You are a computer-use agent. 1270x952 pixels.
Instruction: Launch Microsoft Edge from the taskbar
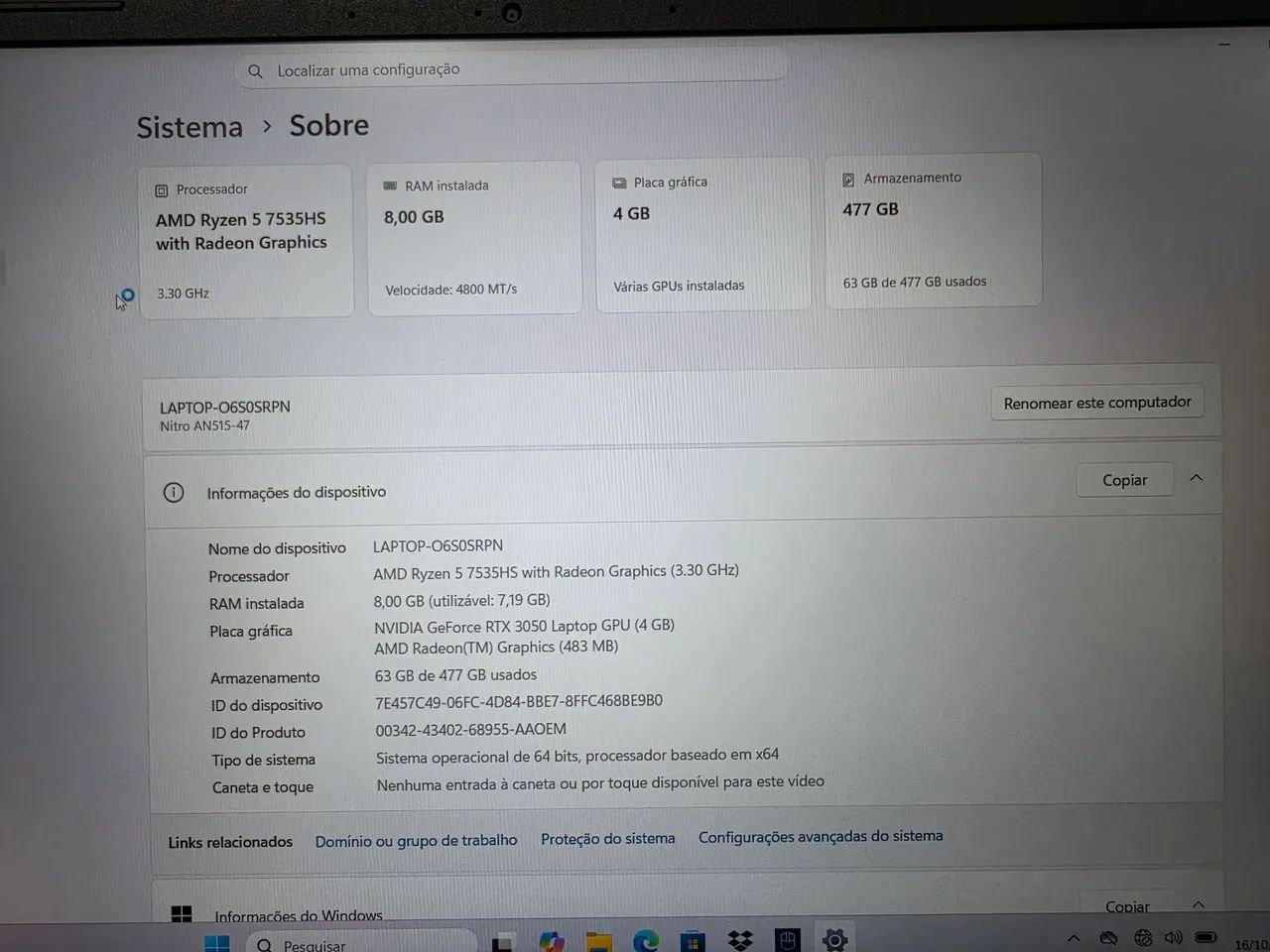pos(646,940)
